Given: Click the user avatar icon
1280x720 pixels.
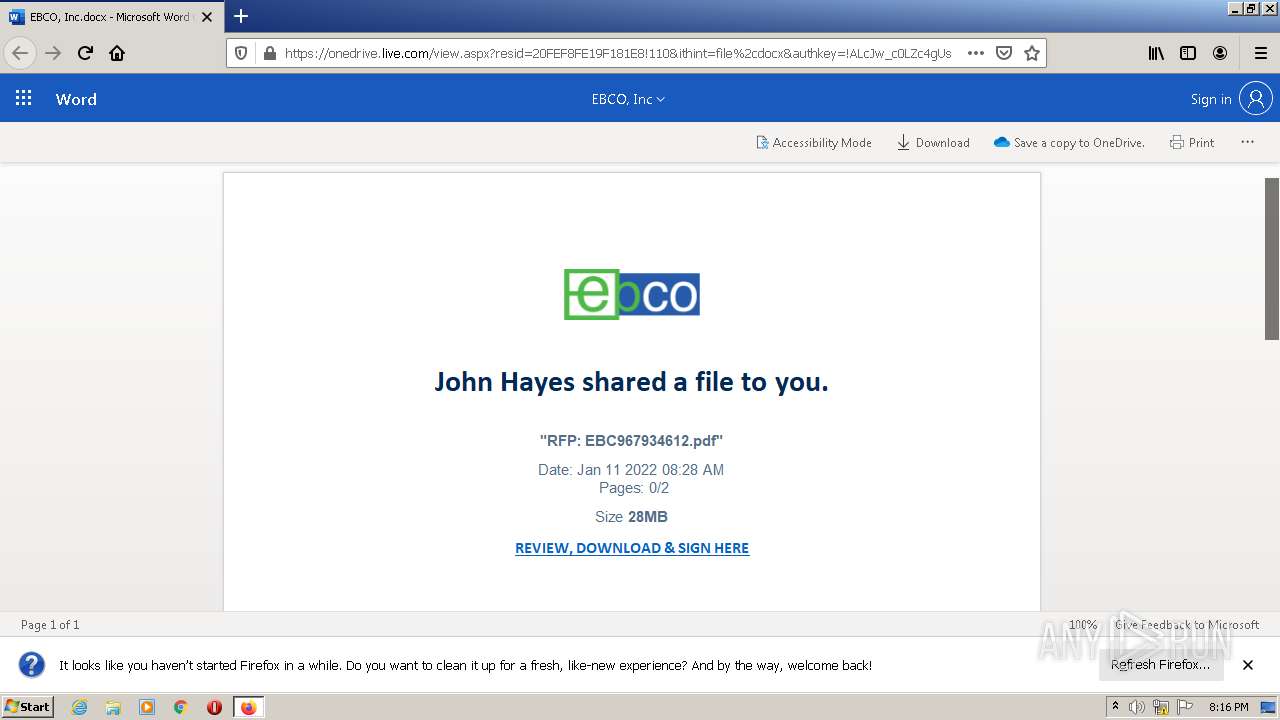Looking at the screenshot, I should pos(1255,98).
